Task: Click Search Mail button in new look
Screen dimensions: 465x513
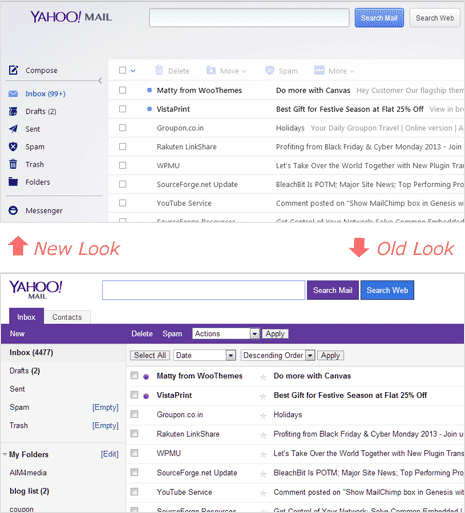Action: 379,18
